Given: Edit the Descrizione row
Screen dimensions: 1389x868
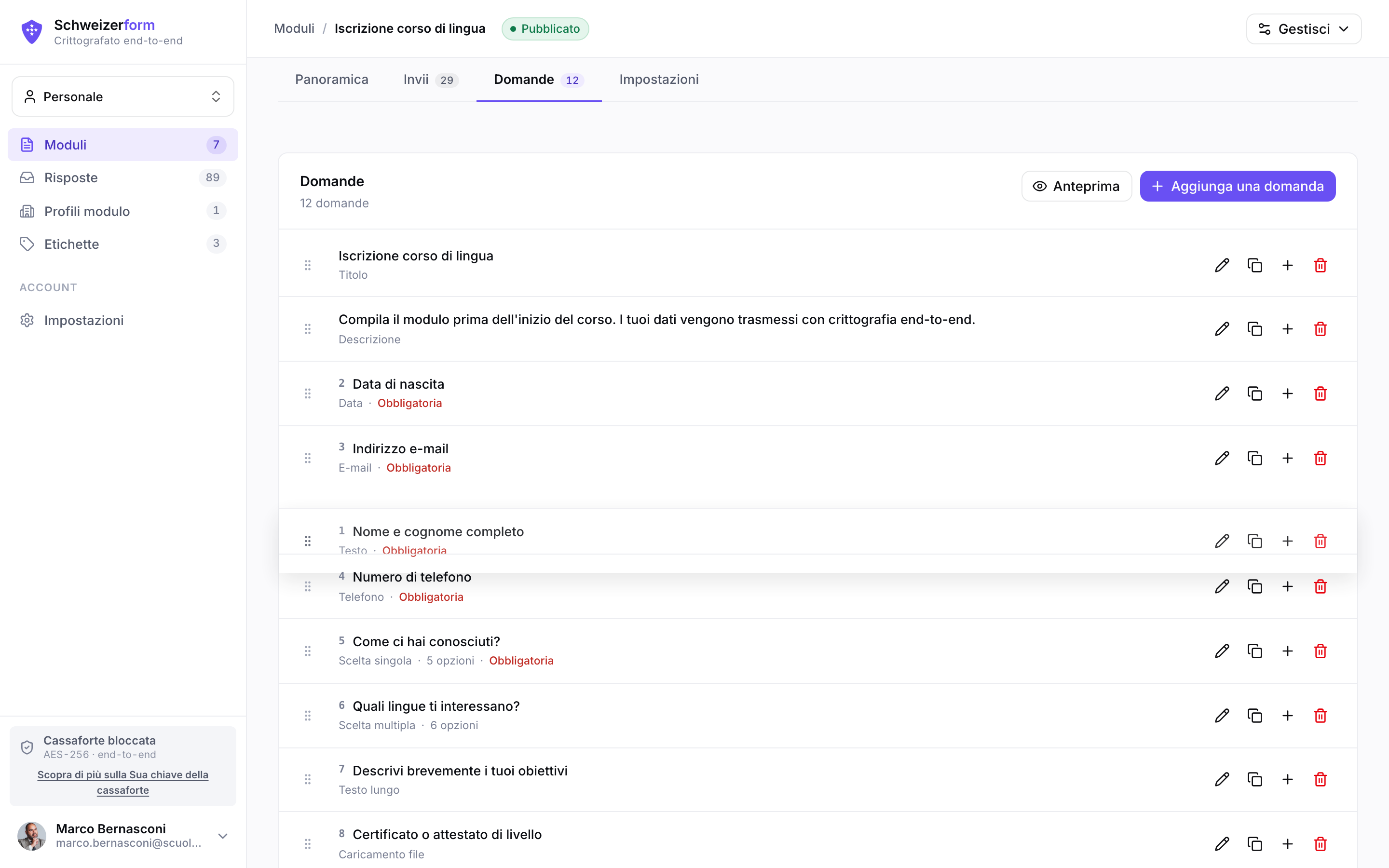Looking at the screenshot, I should tap(1222, 329).
